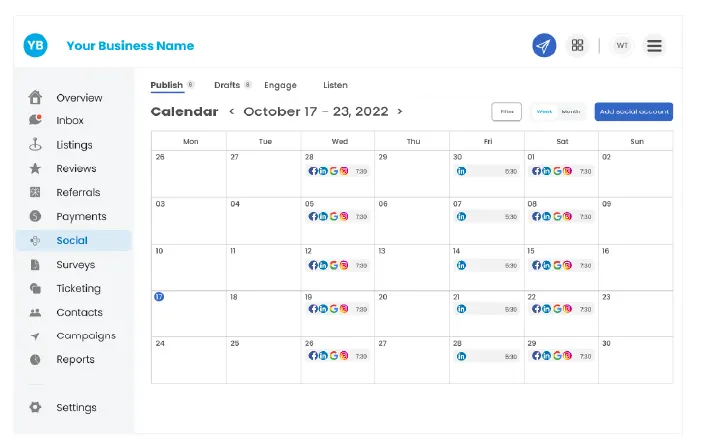
Task: Open the Filter button
Action: coord(506,111)
